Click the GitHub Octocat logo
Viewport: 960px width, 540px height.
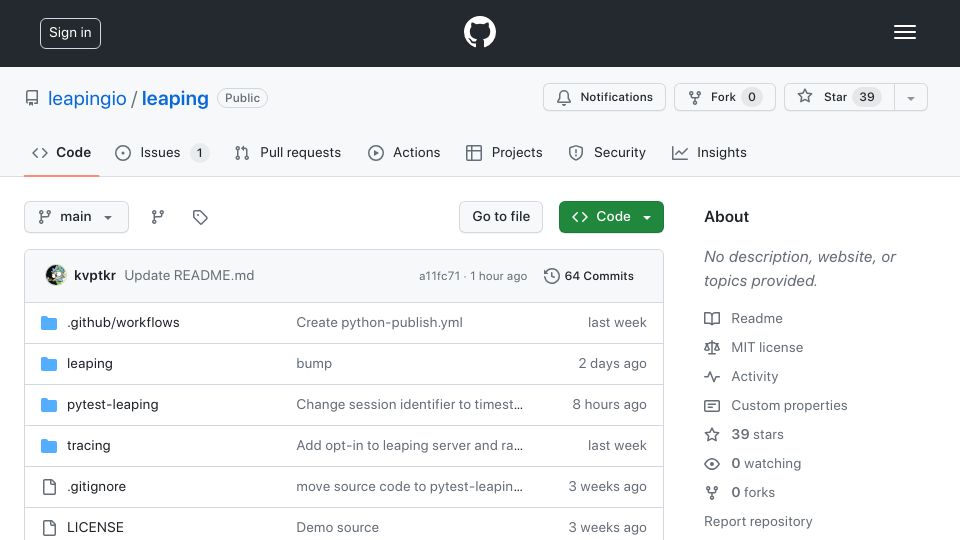coord(479,32)
